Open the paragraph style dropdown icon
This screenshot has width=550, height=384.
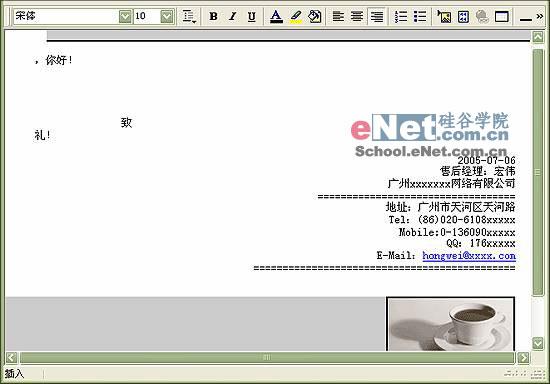click(189, 16)
